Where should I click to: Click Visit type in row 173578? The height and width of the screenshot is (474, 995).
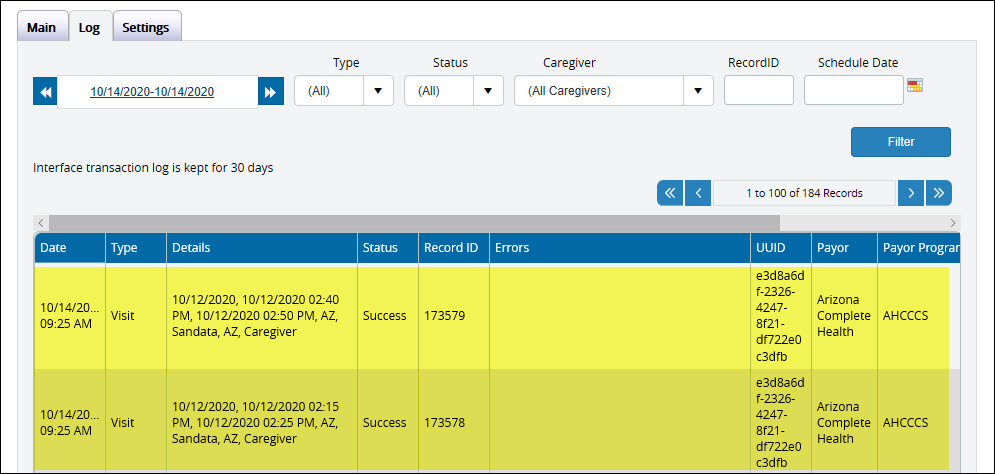122,423
